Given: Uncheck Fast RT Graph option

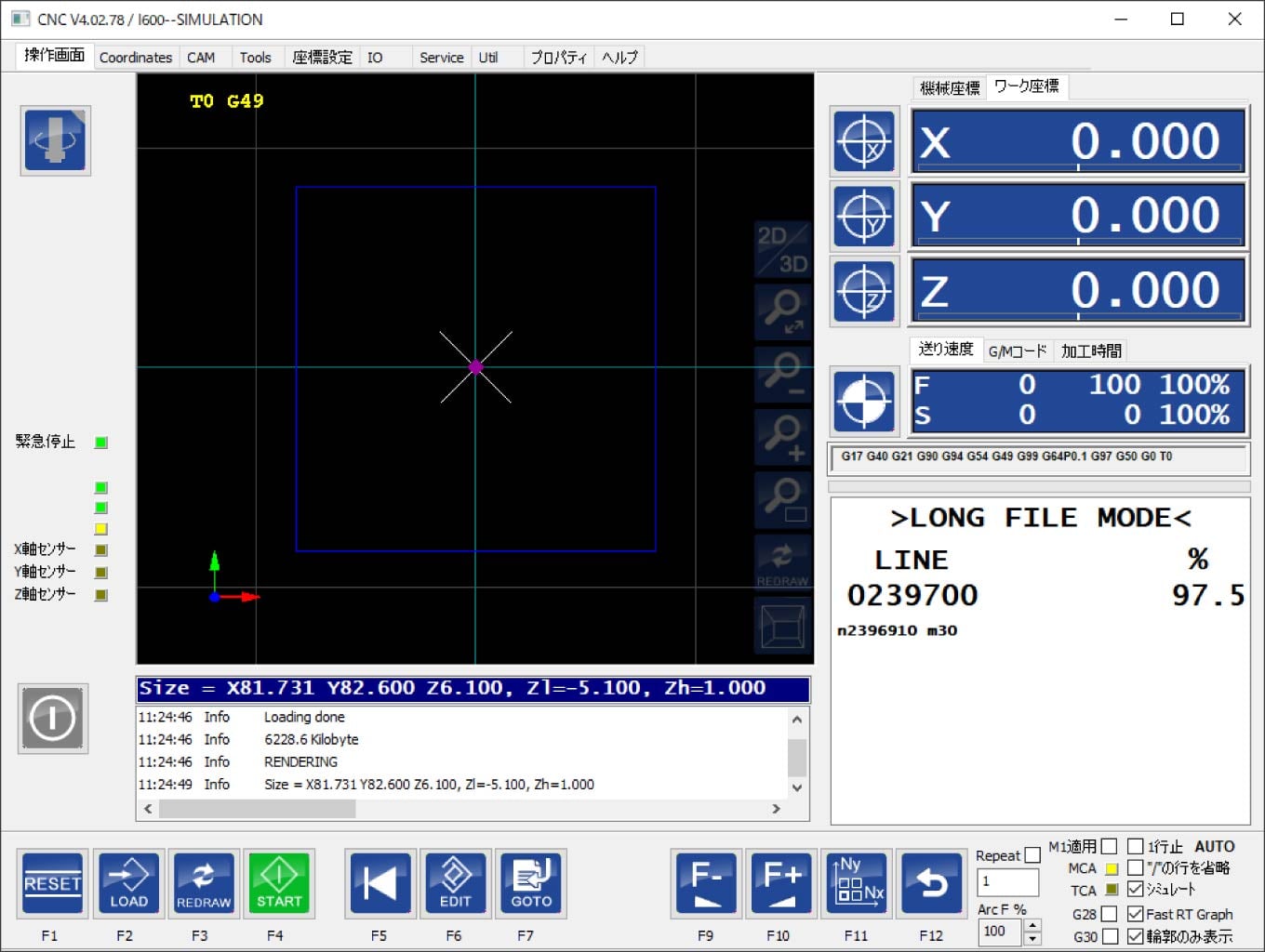Looking at the screenshot, I should pos(1135,914).
